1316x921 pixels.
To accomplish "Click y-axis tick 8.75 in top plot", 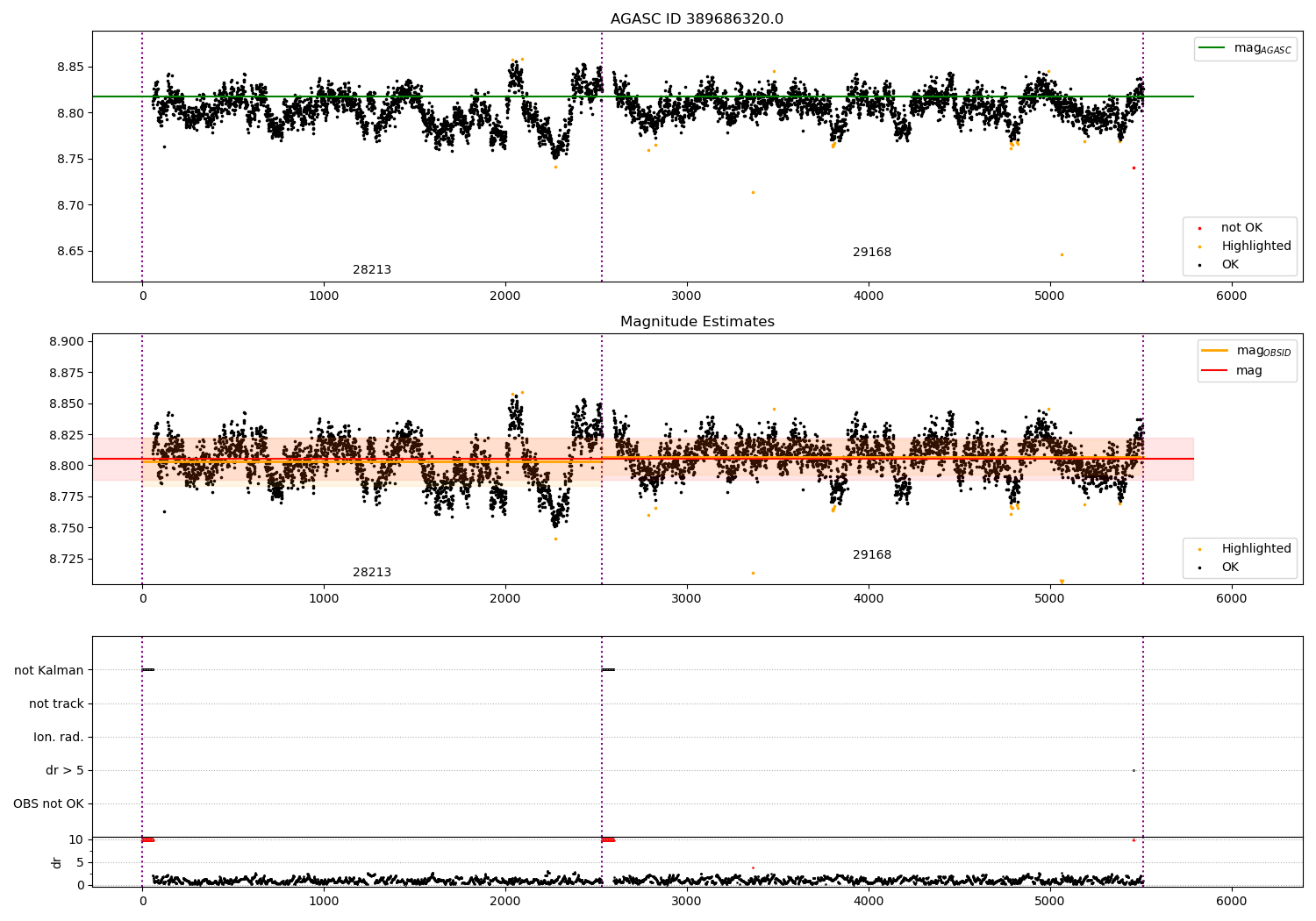I will pyautogui.click(x=70, y=159).
